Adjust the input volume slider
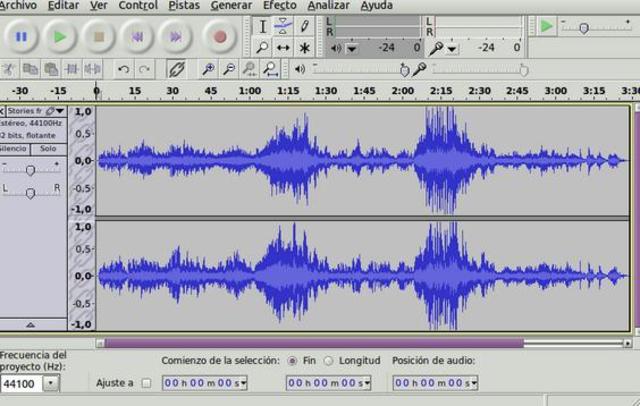The width and height of the screenshot is (640, 406). point(524,71)
